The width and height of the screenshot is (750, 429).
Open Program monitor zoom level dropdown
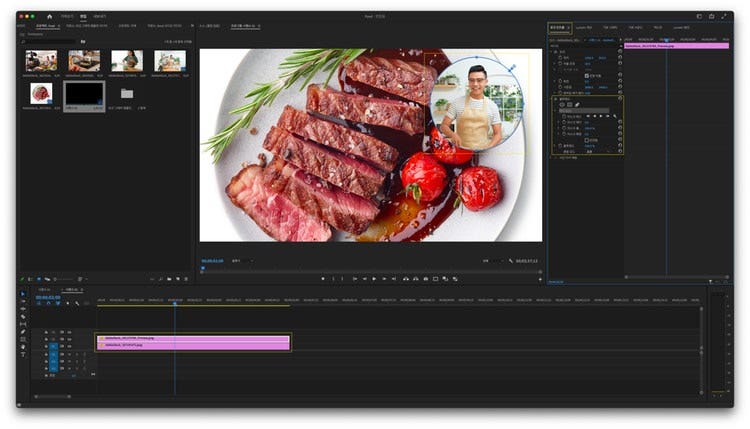tap(243, 261)
